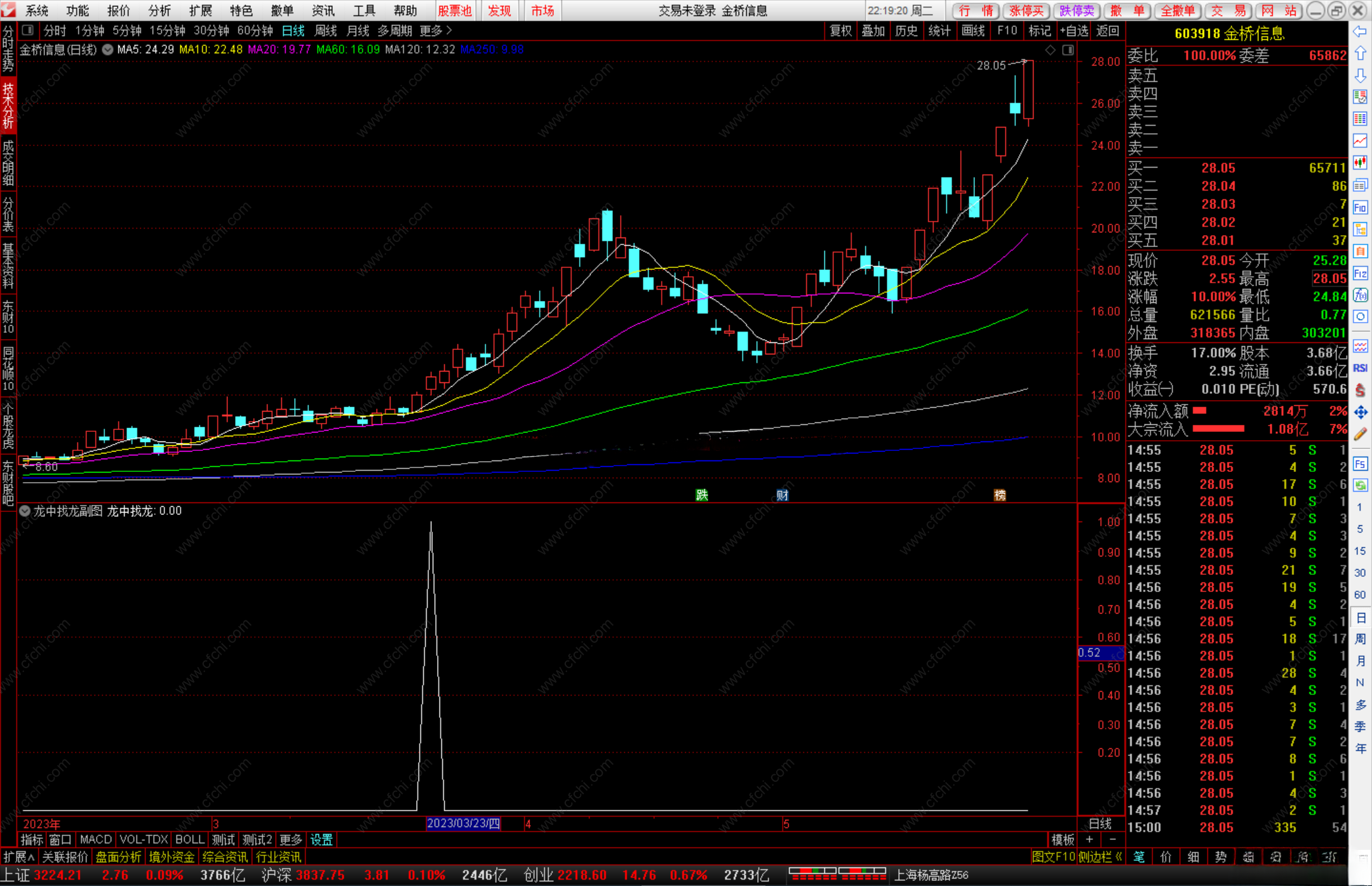
Task: Click the MA20 magenta indicator label
Action: pyautogui.click(x=279, y=50)
